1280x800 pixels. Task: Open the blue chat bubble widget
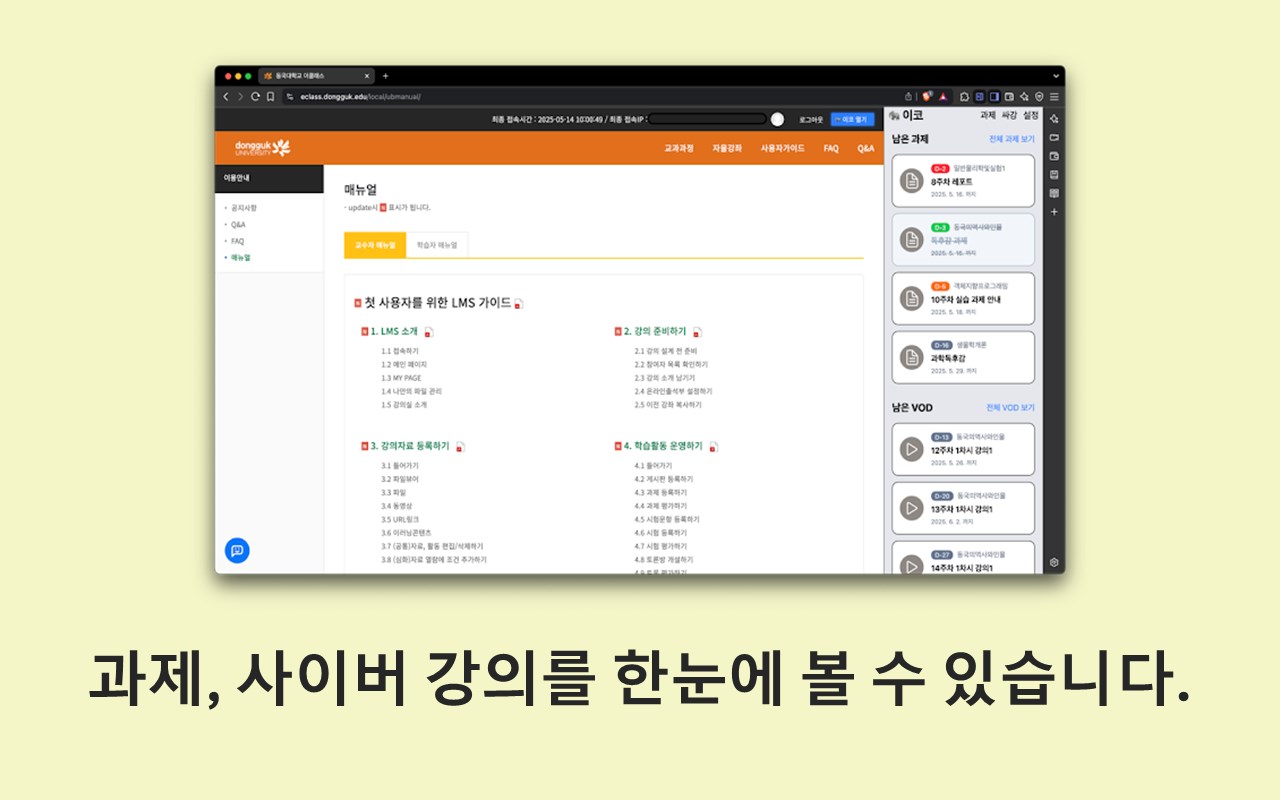coord(237,551)
